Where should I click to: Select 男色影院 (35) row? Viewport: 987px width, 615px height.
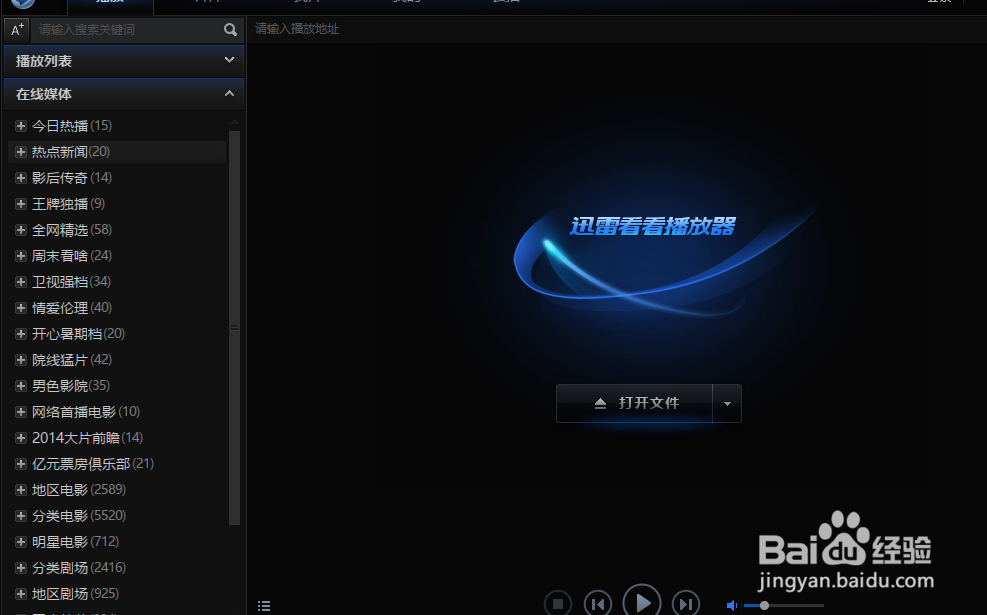[117, 386]
